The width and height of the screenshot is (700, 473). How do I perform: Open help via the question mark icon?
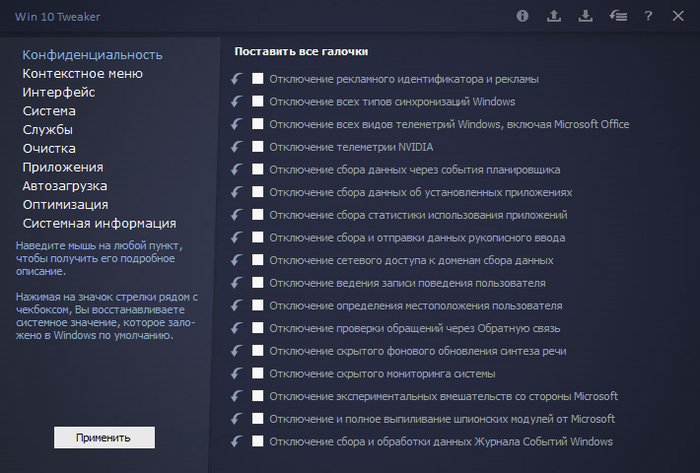649,16
